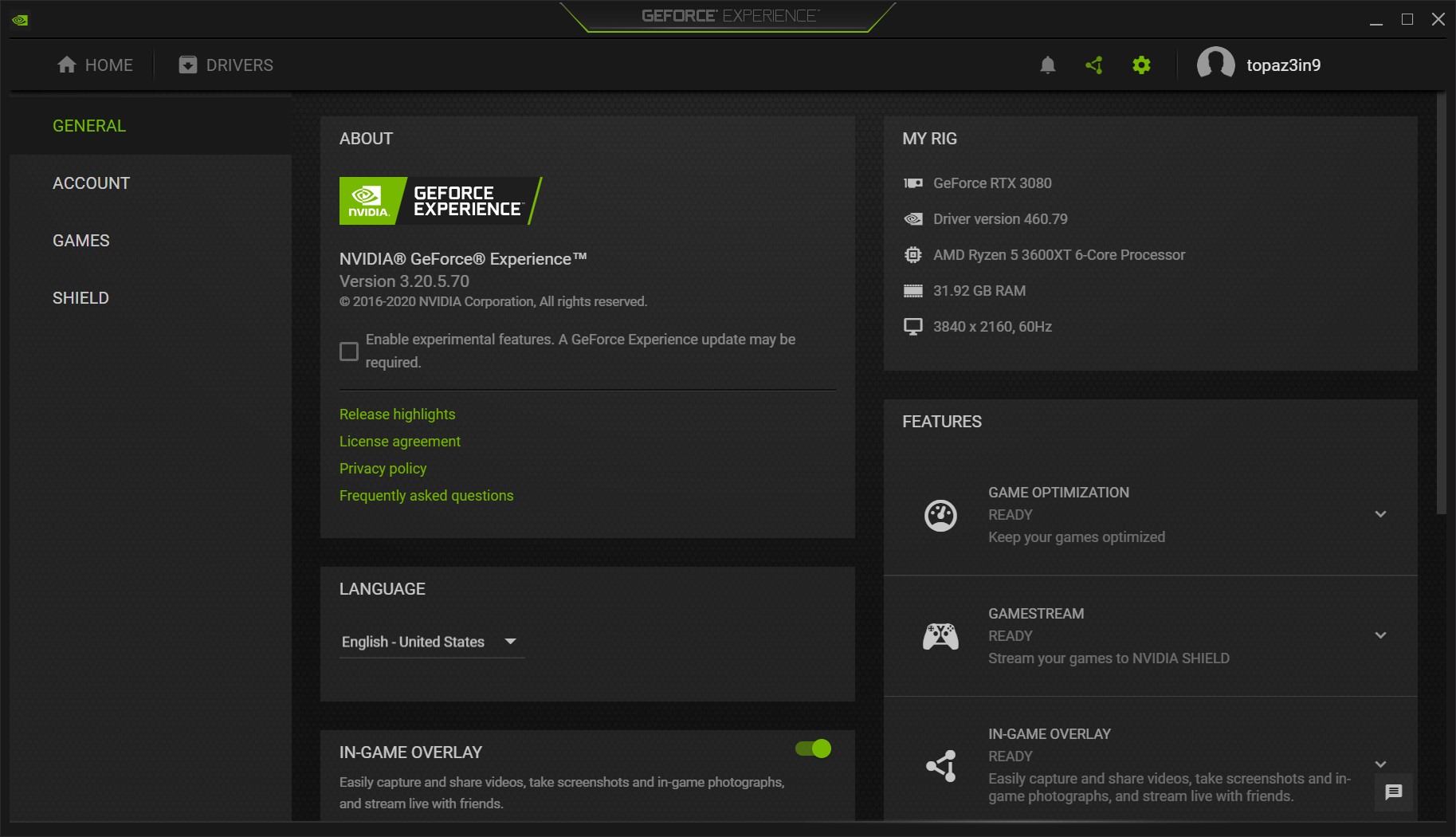The image size is (1456, 837).
Task: Click the GeForce RTX 3080 text
Action: click(x=992, y=183)
